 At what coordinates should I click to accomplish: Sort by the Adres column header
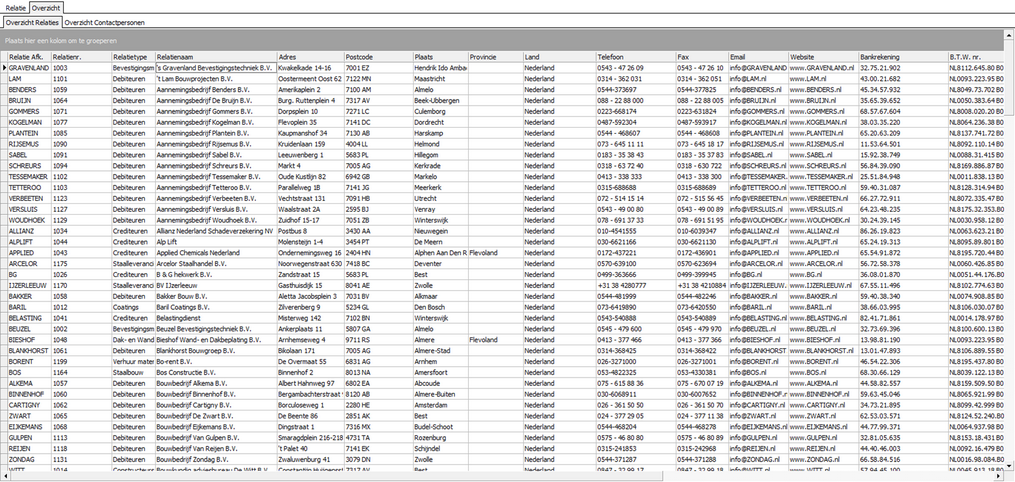[x=310, y=57]
